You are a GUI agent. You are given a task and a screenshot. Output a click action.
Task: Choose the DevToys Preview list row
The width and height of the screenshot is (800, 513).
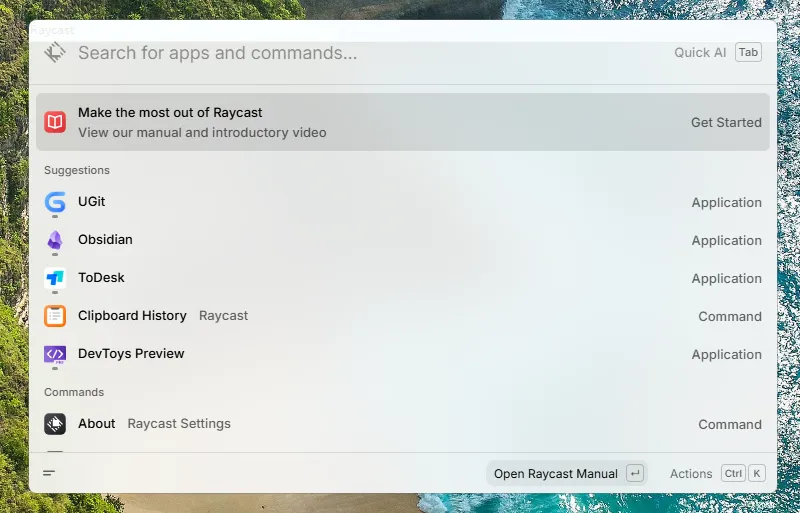click(x=400, y=354)
